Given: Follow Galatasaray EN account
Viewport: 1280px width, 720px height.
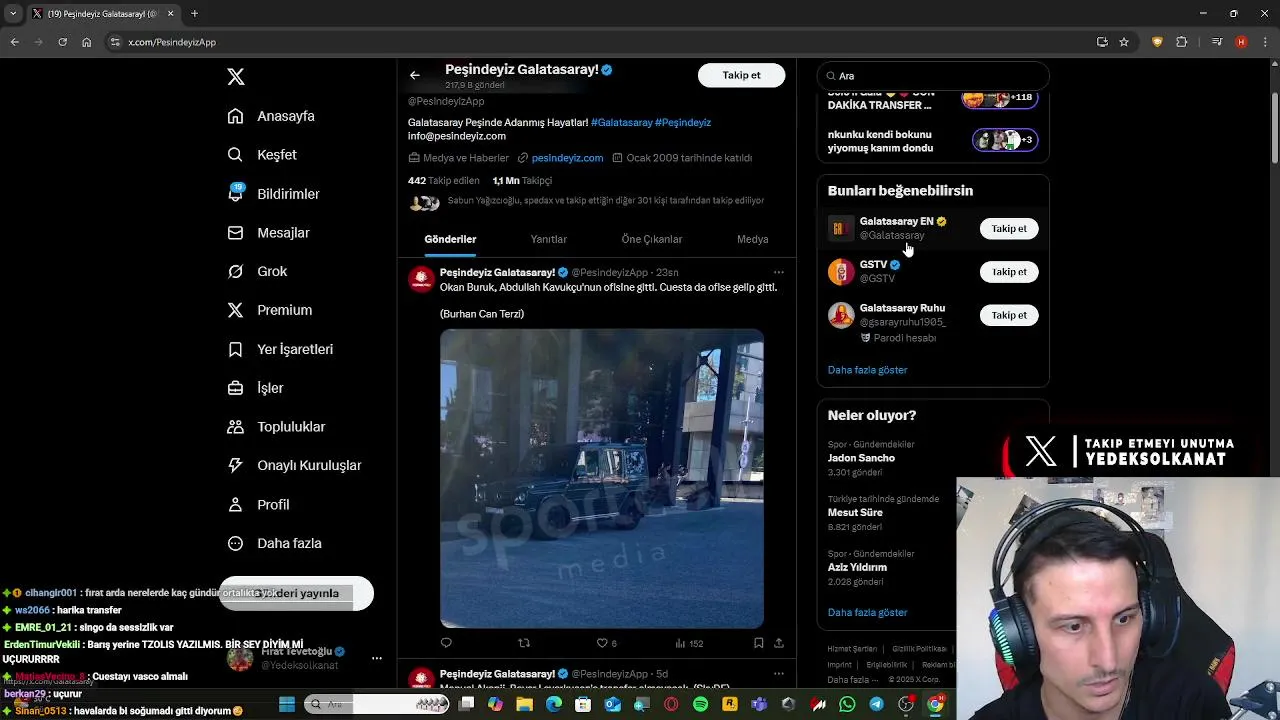Looking at the screenshot, I should pos(1009,229).
